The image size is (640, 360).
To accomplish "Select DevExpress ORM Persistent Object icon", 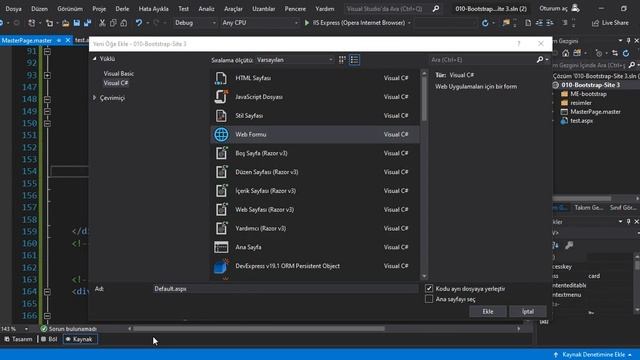I will tap(221, 266).
